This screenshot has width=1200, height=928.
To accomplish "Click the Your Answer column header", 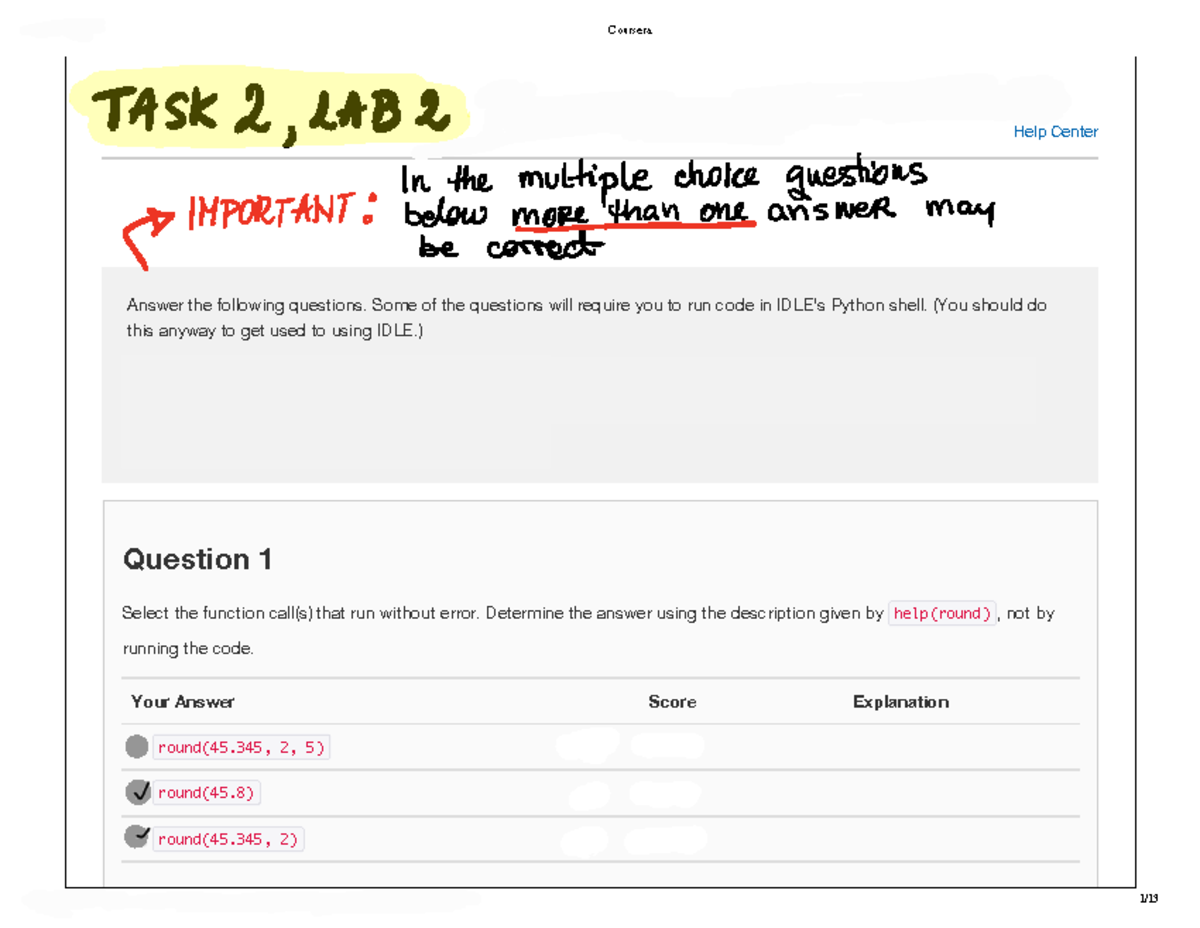I will tap(182, 702).
